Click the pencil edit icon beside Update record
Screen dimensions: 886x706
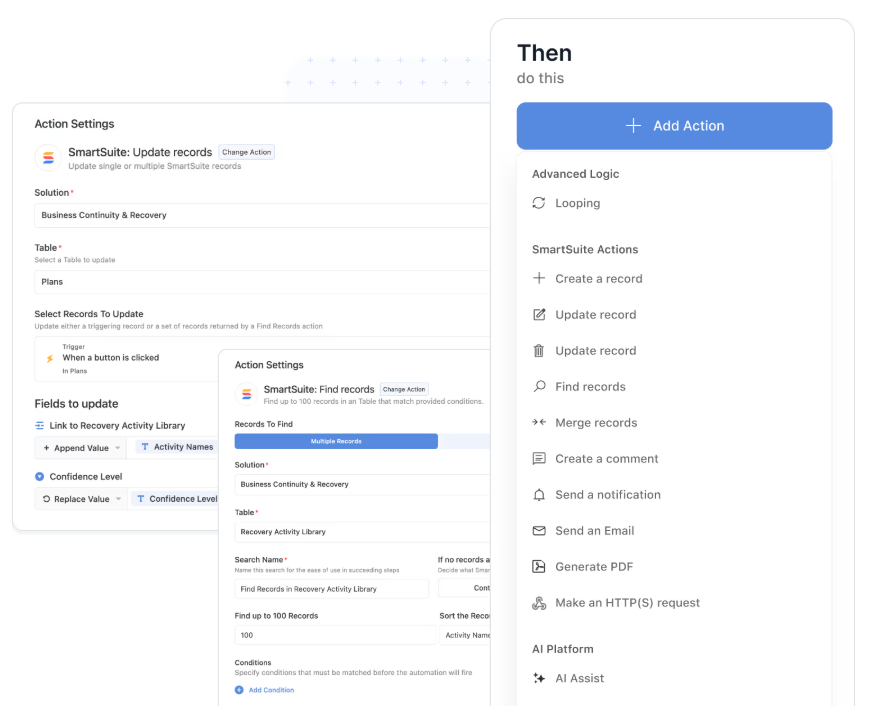click(x=539, y=314)
